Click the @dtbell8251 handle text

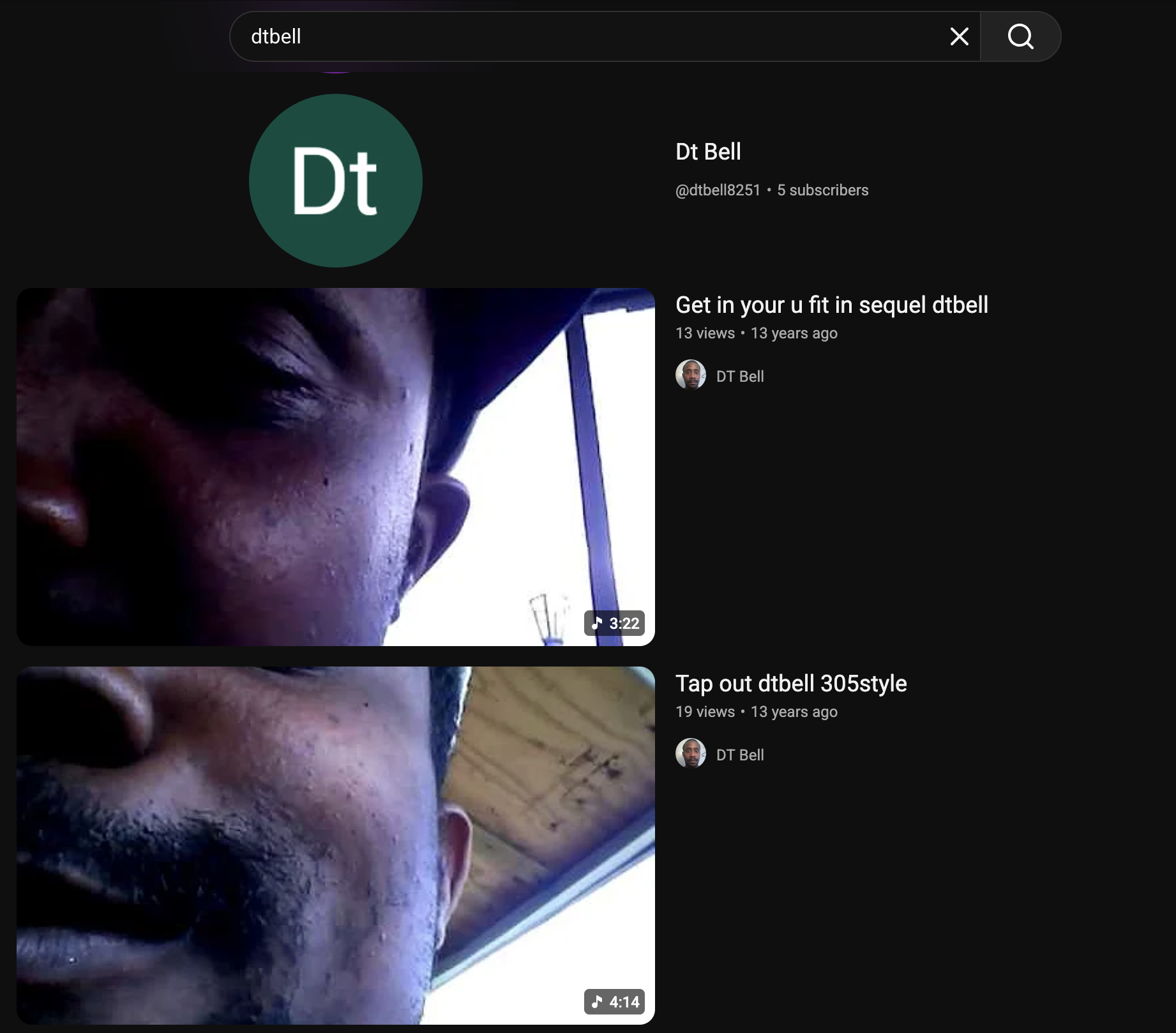(718, 190)
